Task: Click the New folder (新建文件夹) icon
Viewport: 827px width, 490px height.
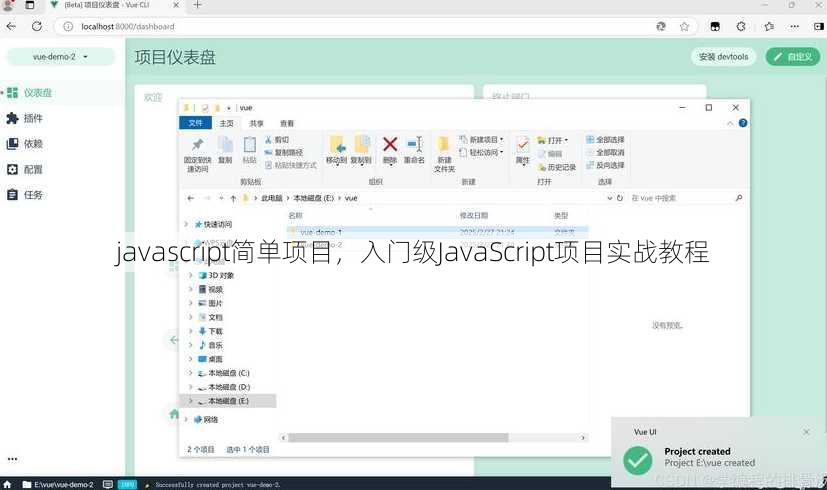Action: point(444,154)
